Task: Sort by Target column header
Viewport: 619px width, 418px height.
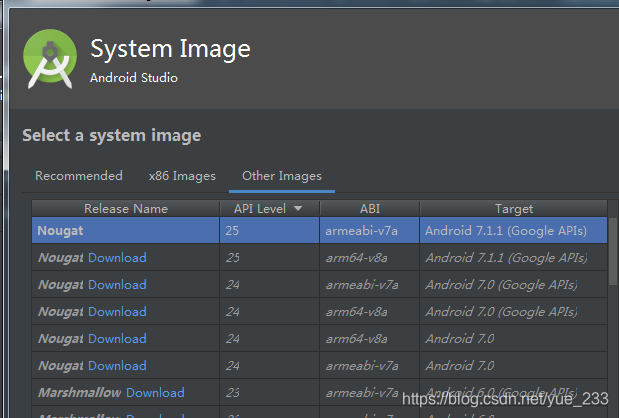Action: pyautogui.click(x=514, y=208)
